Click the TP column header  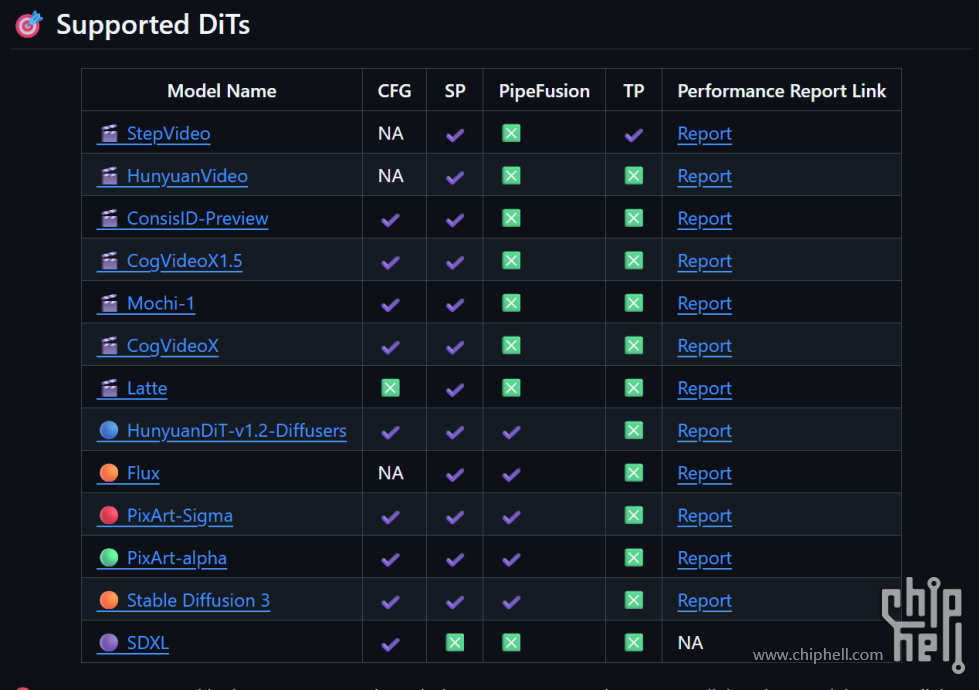coord(634,91)
